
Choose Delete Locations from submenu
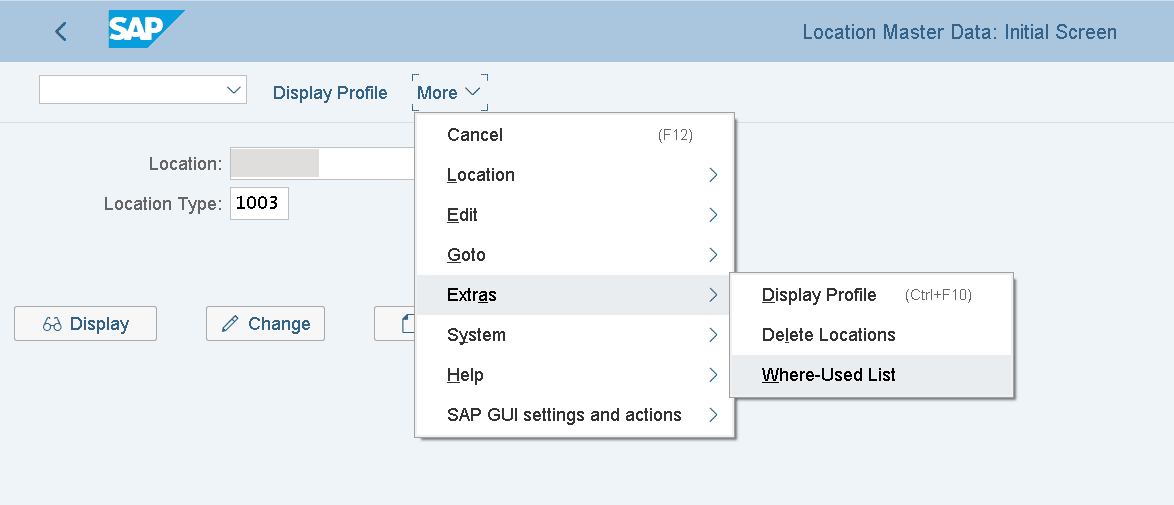(828, 335)
